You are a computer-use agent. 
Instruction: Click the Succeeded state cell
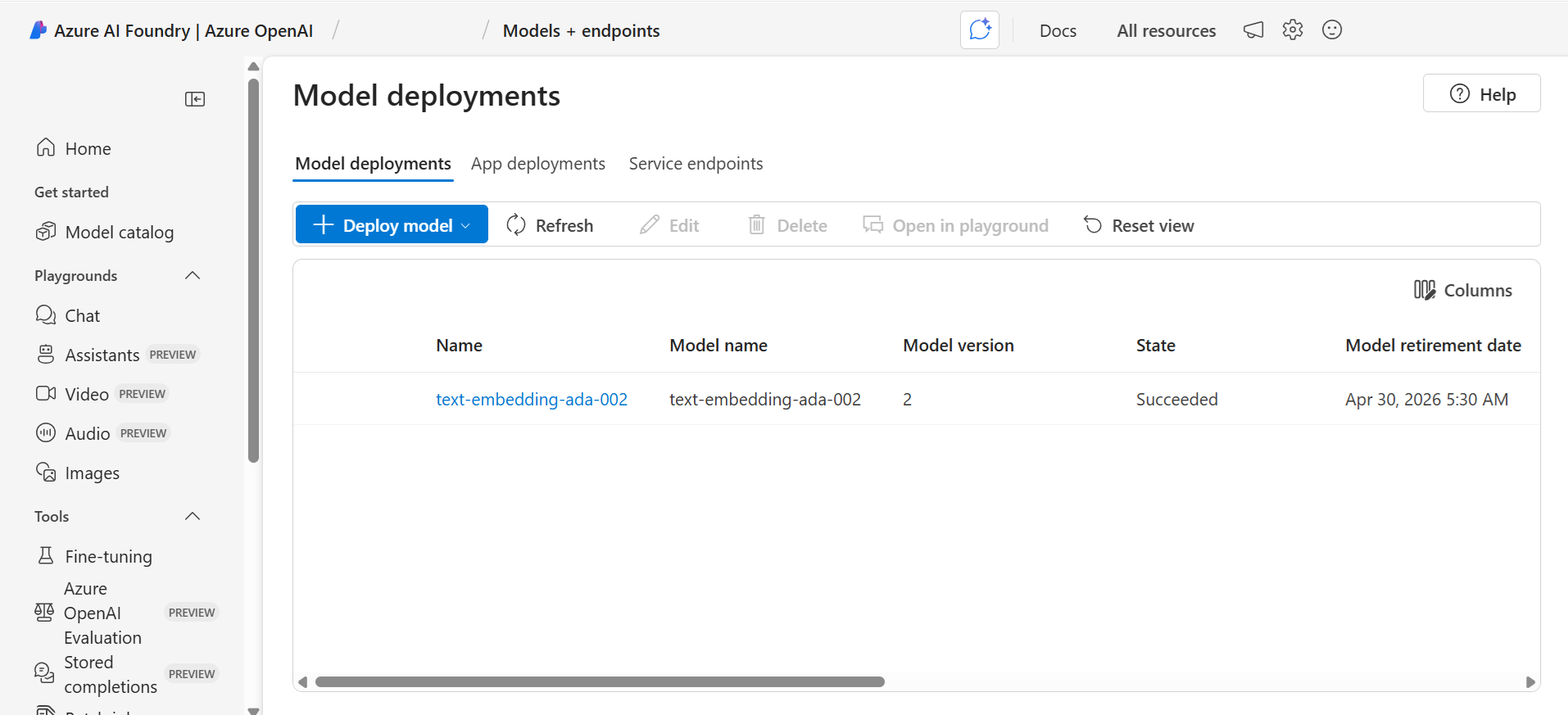pyautogui.click(x=1177, y=399)
